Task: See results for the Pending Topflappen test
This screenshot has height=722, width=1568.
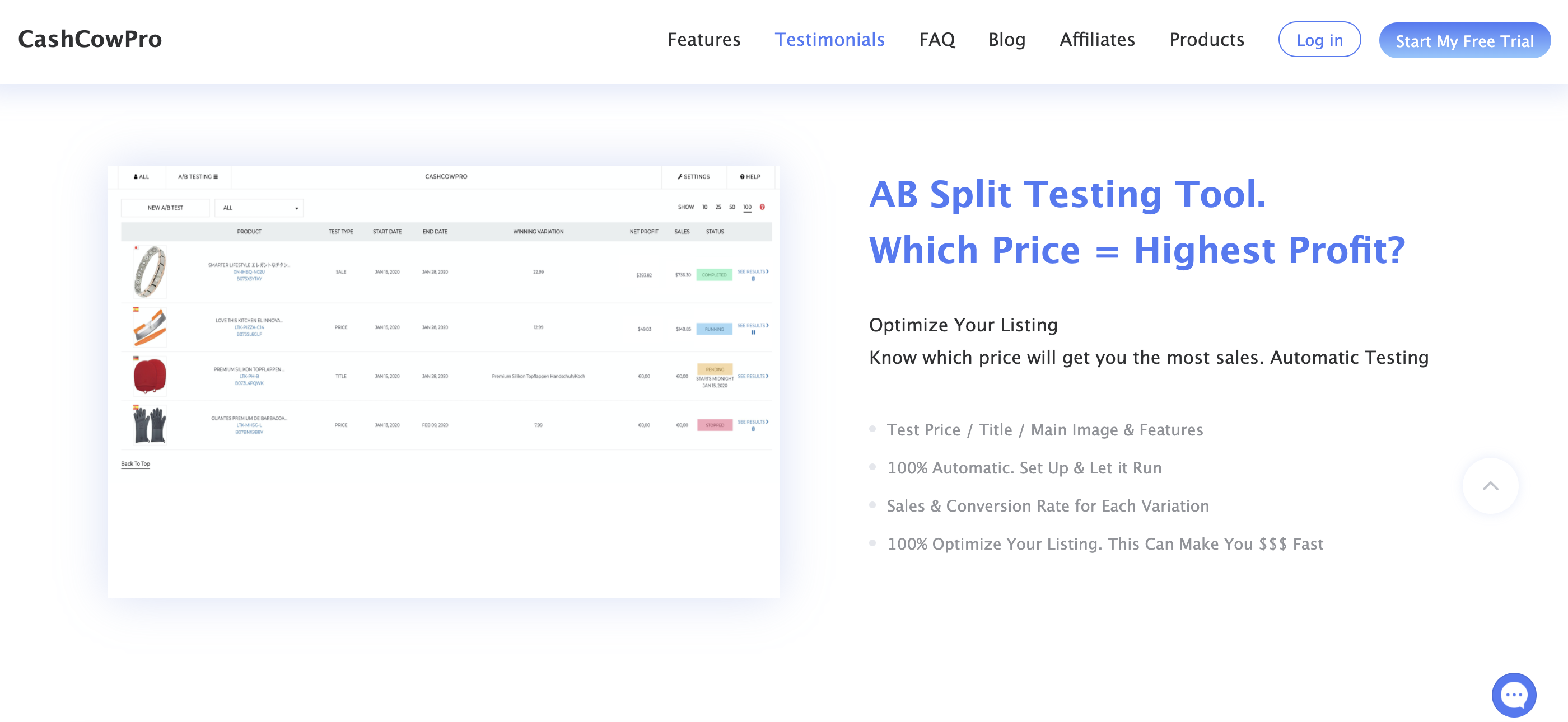Action: 752,376
